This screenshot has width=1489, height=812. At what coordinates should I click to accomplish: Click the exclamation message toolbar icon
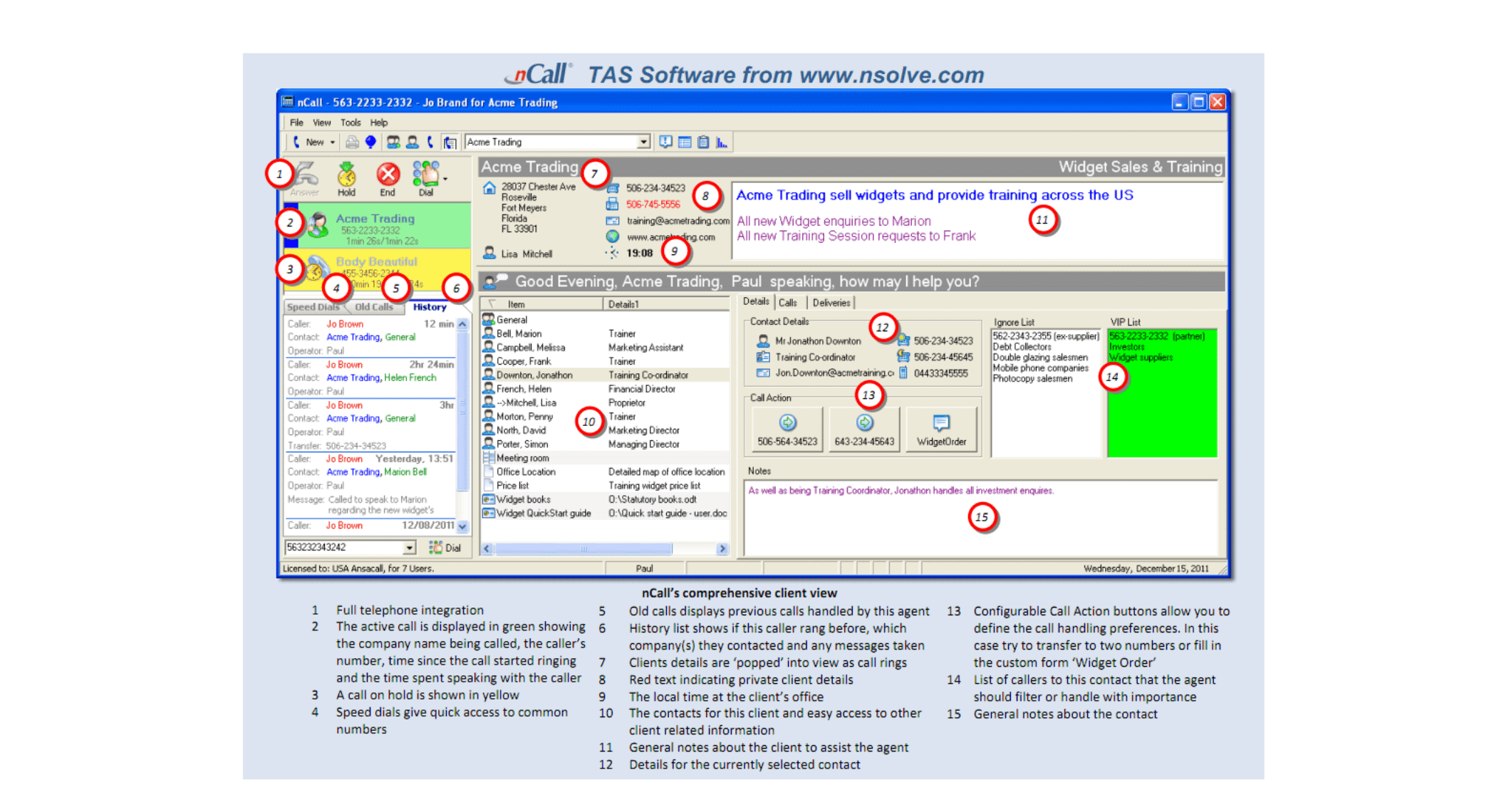click(665, 142)
